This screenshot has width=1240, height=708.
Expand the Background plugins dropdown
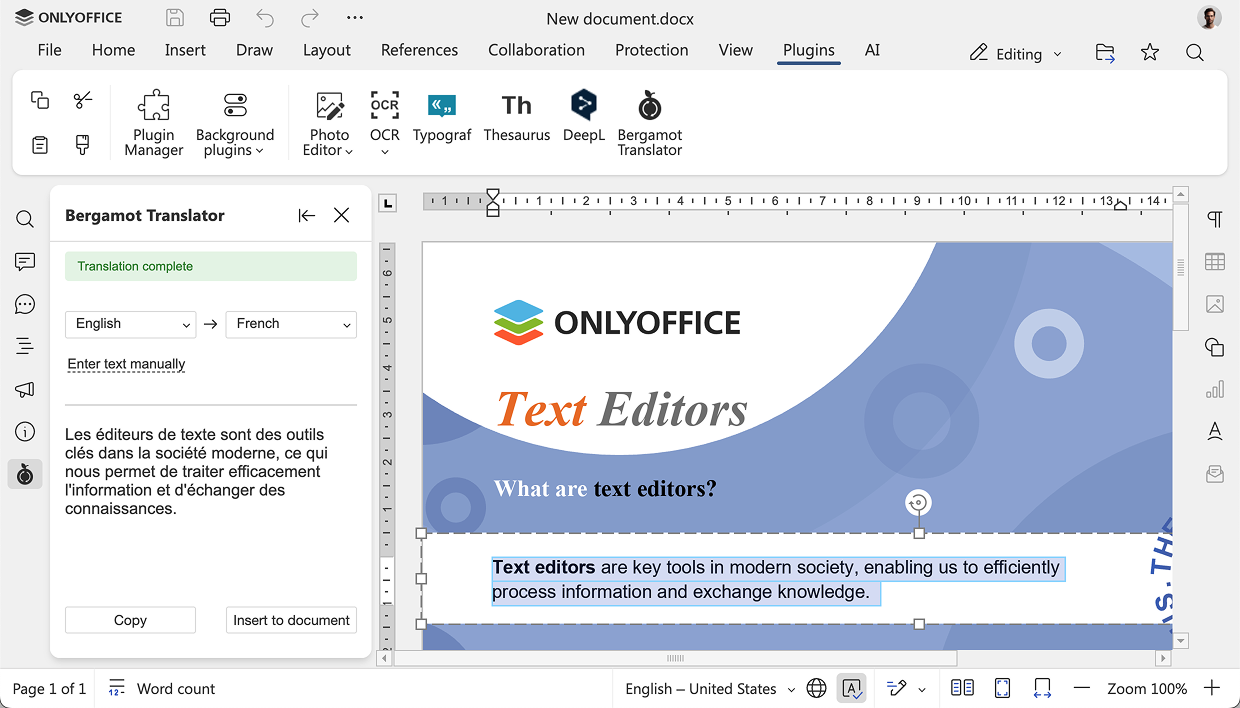click(235, 123)
